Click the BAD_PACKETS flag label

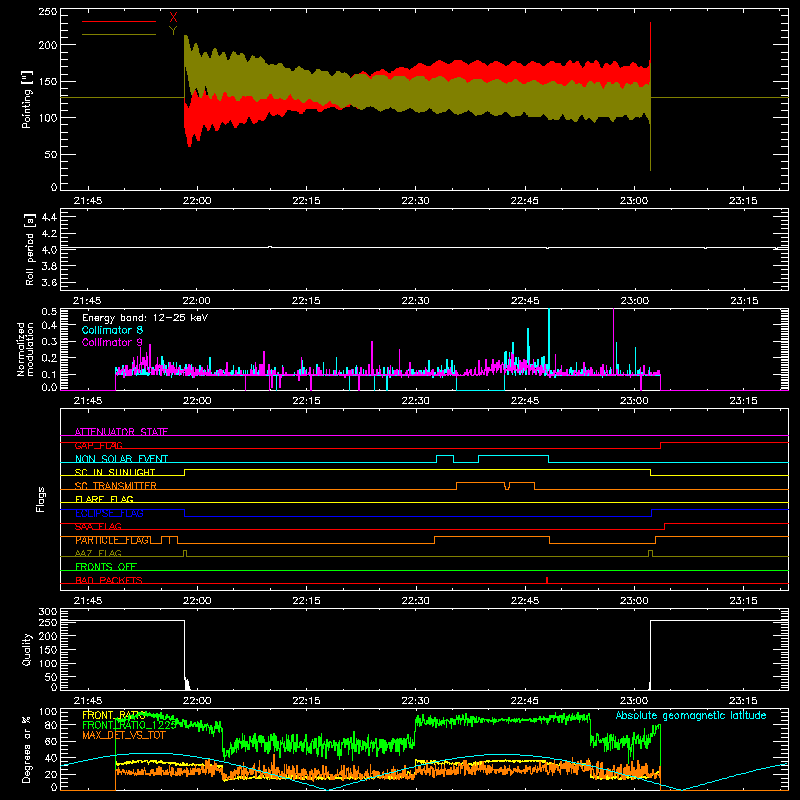click(109, 580)
